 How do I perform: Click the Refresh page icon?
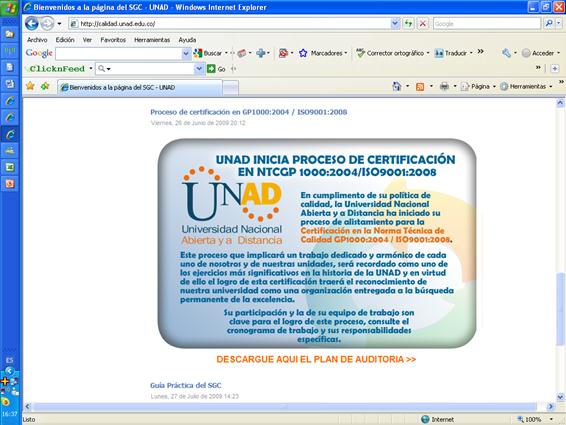(408, 24)
